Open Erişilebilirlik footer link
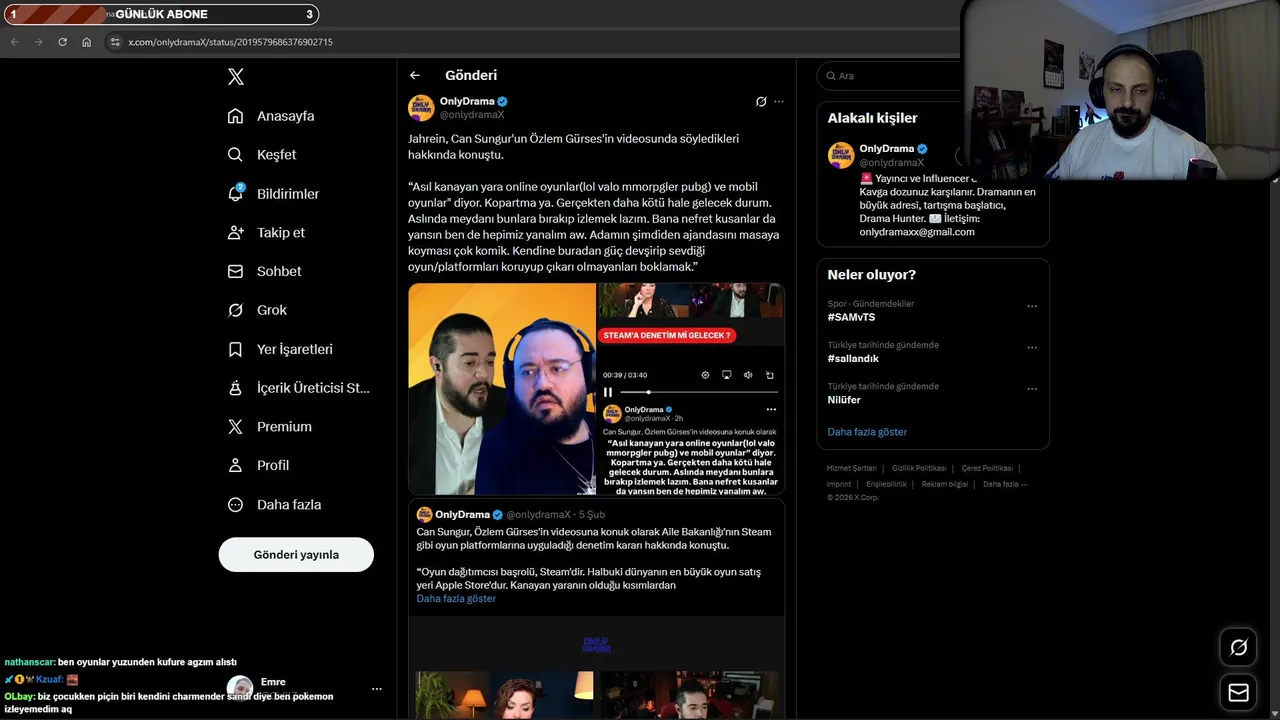Screen dimensions: 1280x720 pyautogui.click(x=886, y=484)
